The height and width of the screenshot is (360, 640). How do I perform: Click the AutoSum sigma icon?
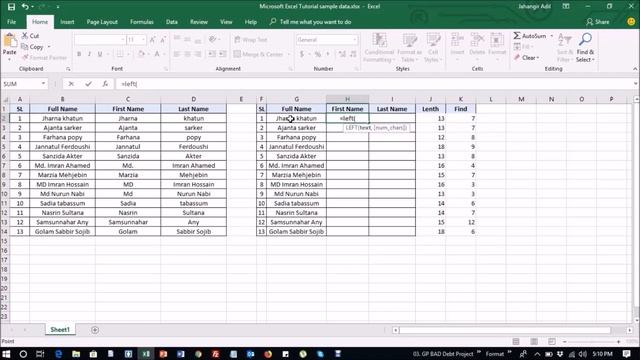(x=517, y=36)
